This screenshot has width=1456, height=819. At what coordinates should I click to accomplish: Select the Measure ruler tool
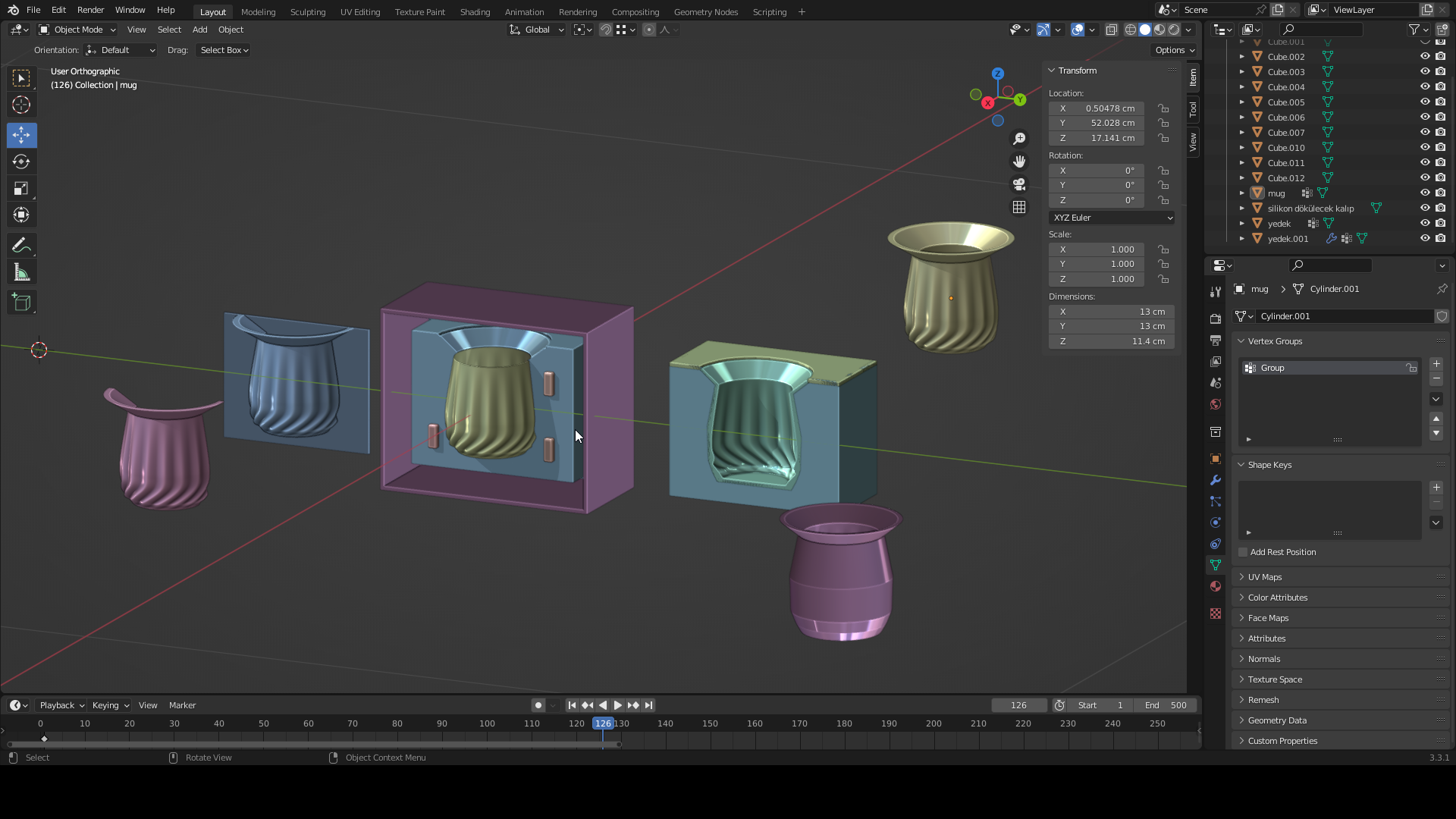coord(21,272)
